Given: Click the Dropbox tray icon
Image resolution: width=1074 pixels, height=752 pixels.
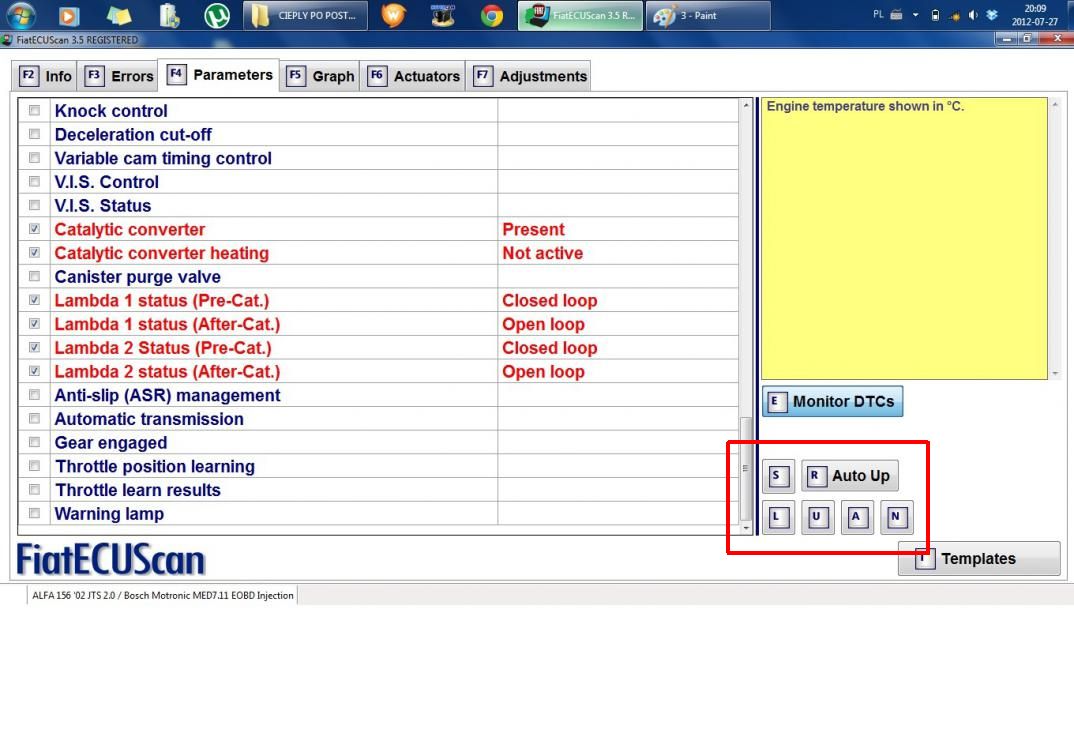Looking at the screenshot, I should tap(992, 15).
